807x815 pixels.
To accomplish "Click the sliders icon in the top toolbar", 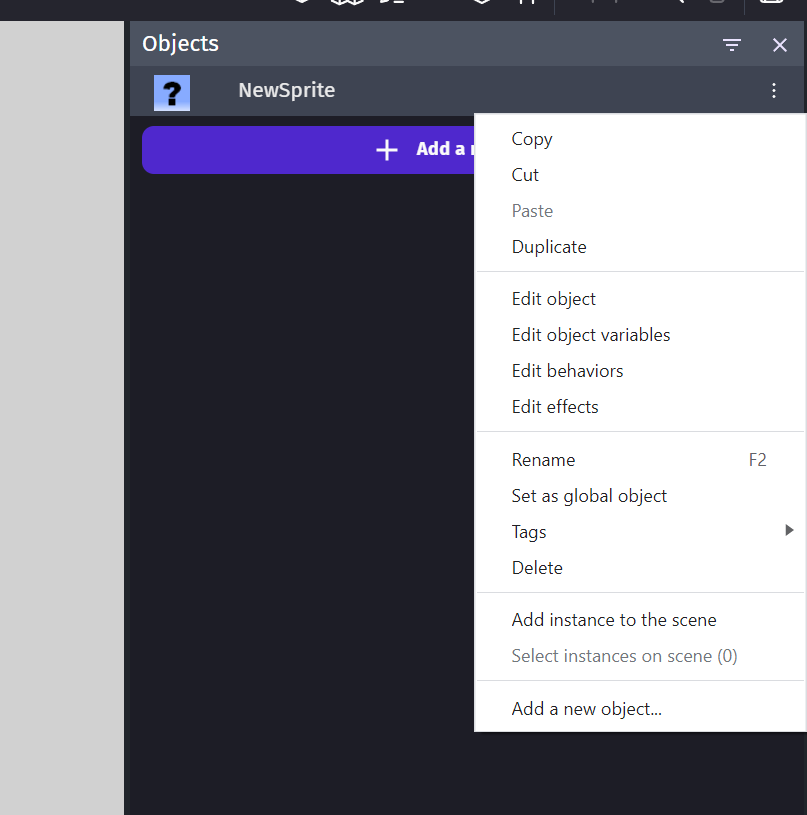I will tap(527, 4).
